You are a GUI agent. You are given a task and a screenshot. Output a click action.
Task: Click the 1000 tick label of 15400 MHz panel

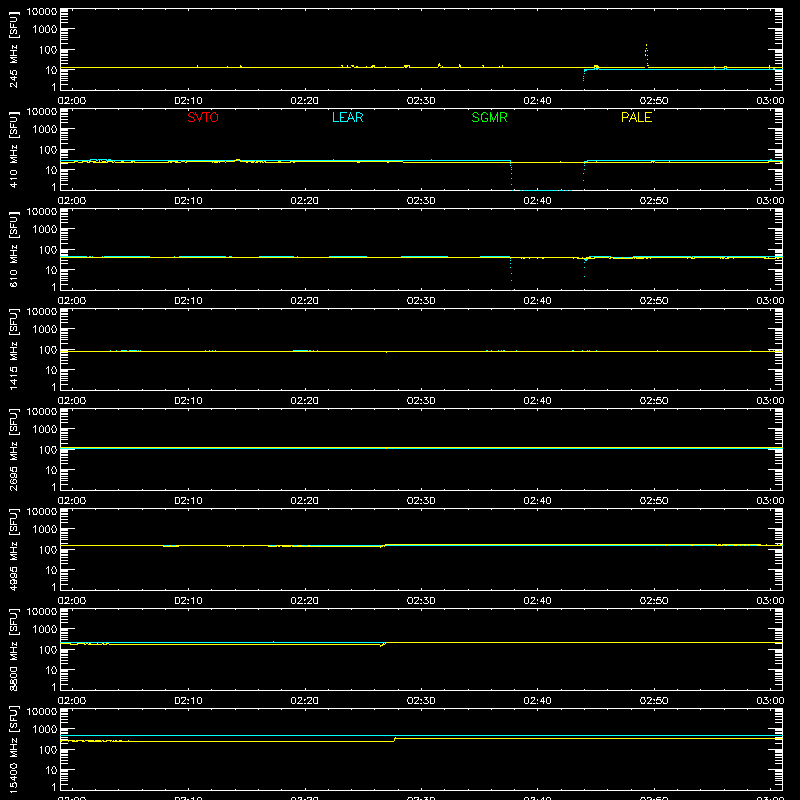click(x=45, y=730)
